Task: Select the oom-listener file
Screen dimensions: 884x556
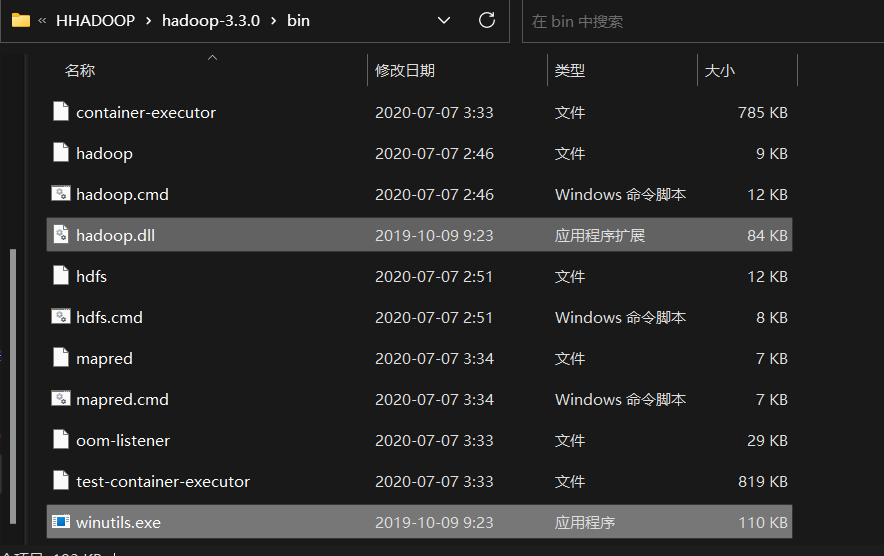Action: click(x=123, y=440)
